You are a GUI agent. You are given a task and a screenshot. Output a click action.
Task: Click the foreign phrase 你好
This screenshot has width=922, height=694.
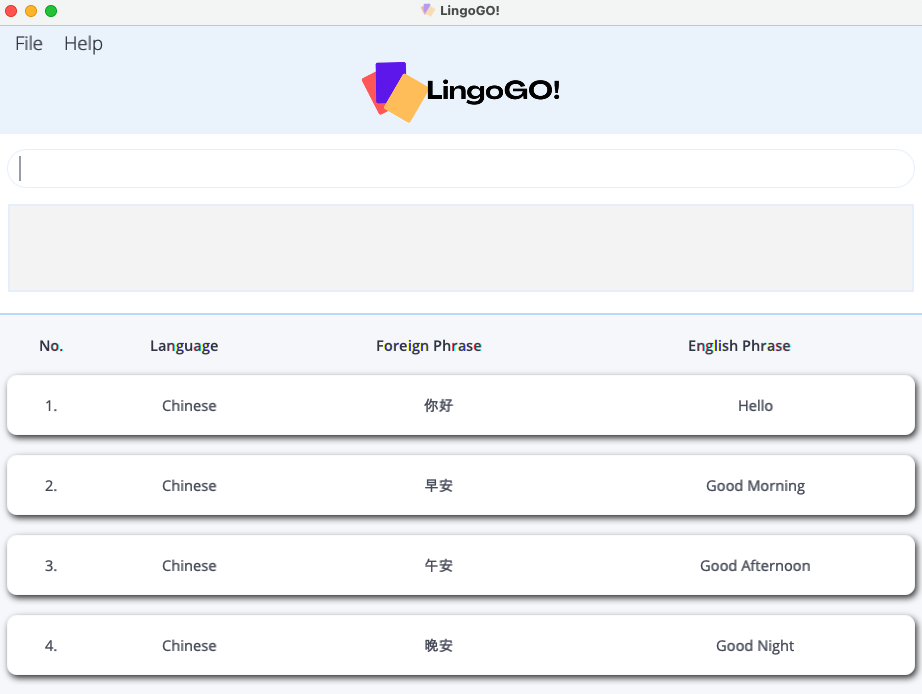(x=438, y=406)
